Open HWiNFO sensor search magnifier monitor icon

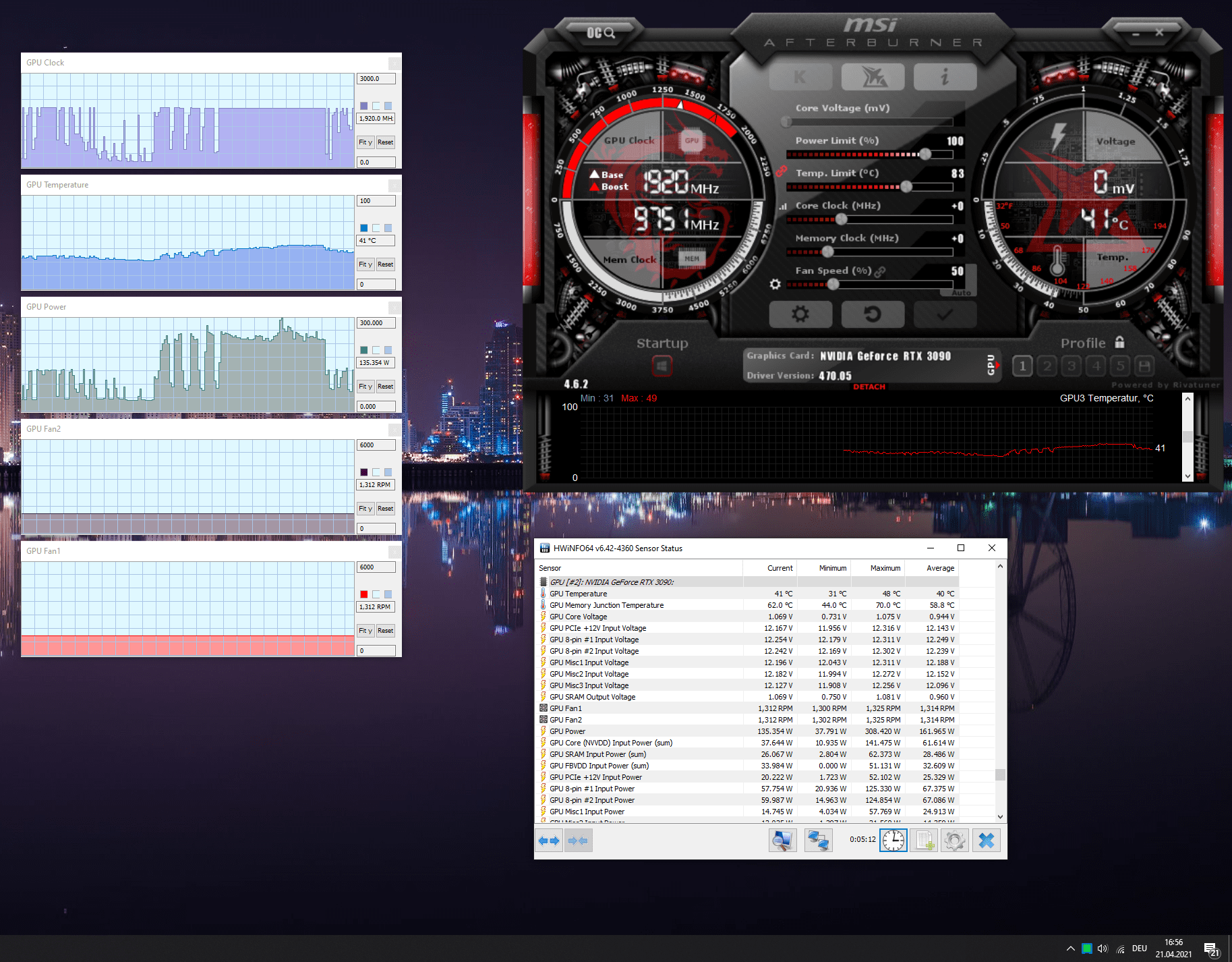(782, 841)
